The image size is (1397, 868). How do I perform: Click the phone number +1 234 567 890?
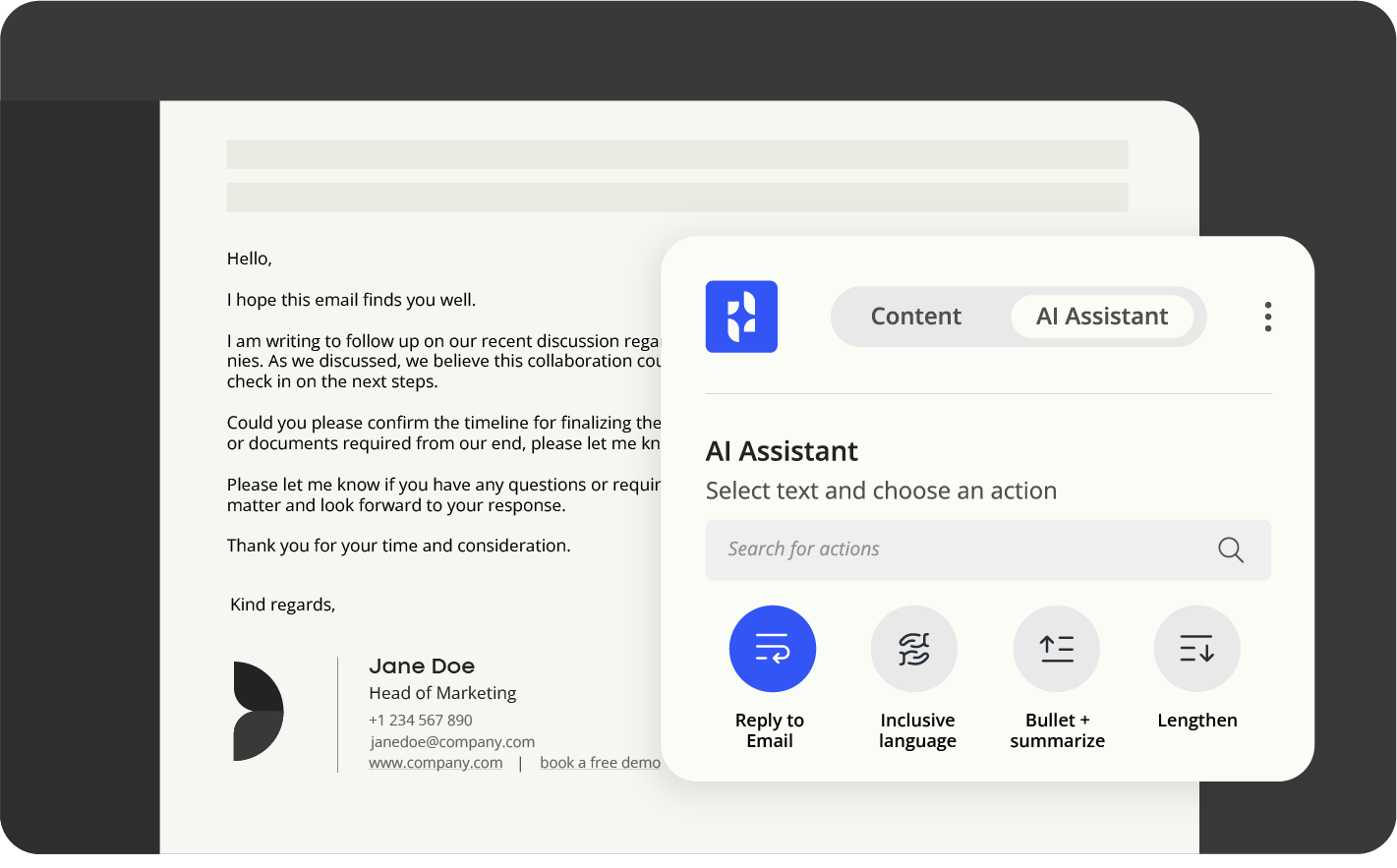[421, 720]
